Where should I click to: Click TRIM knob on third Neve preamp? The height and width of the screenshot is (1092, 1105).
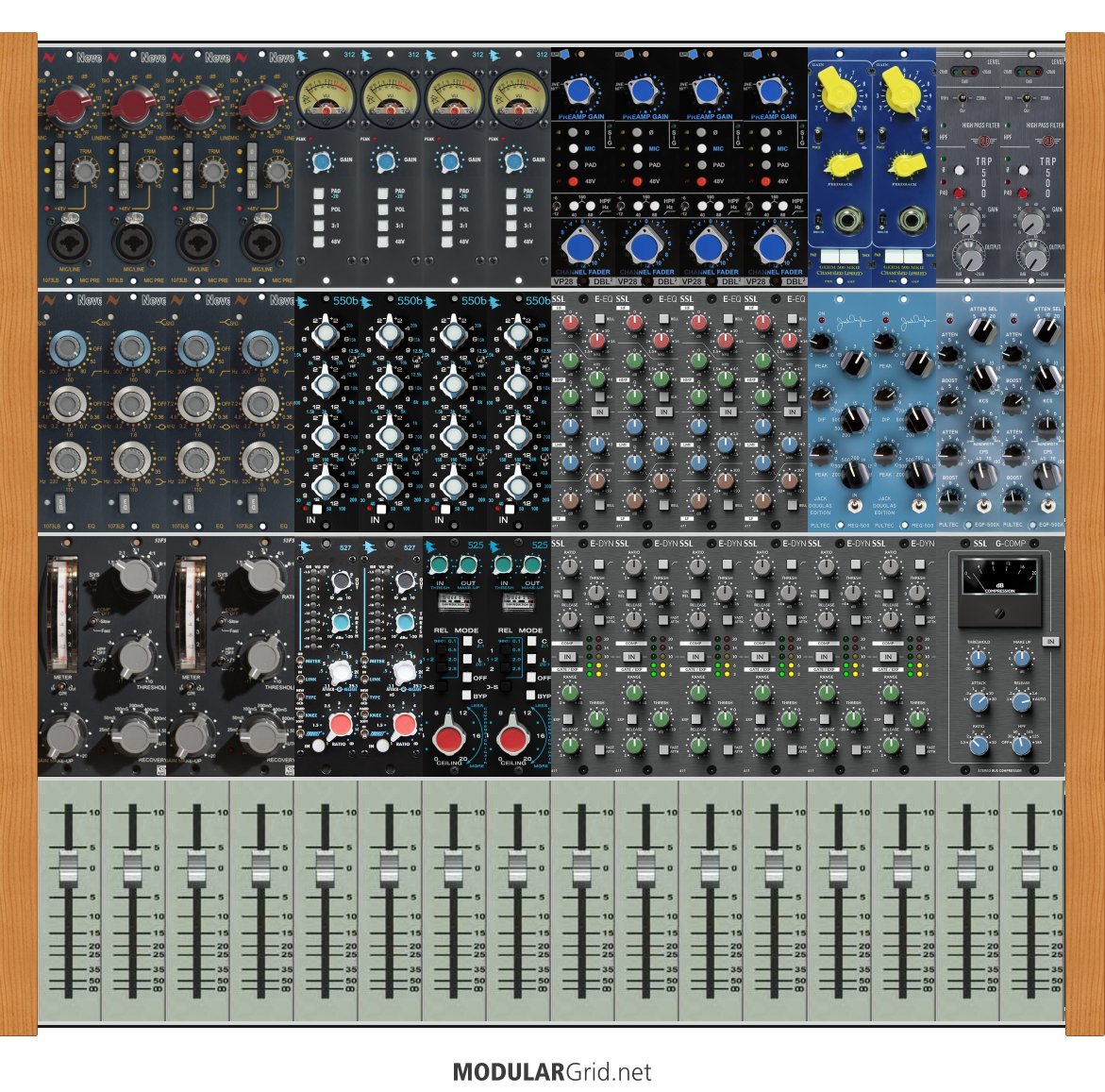213,171
